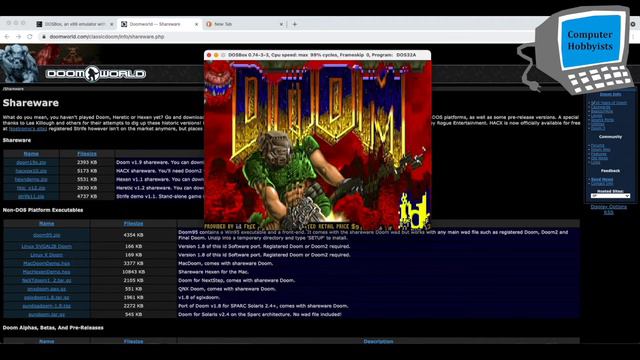Download the Strife demo zip link

click(31, 196)
